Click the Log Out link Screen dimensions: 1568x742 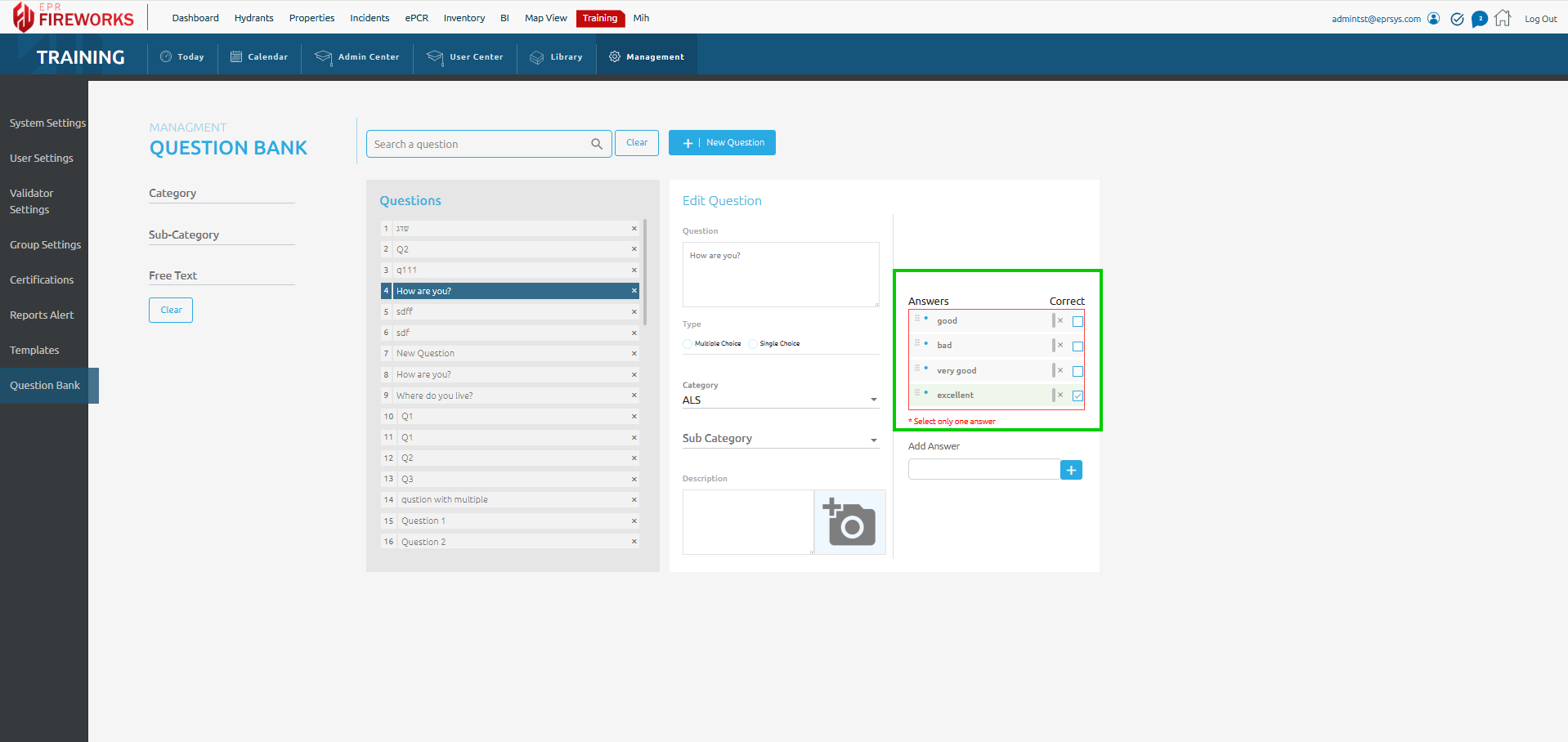point(1540,19)
